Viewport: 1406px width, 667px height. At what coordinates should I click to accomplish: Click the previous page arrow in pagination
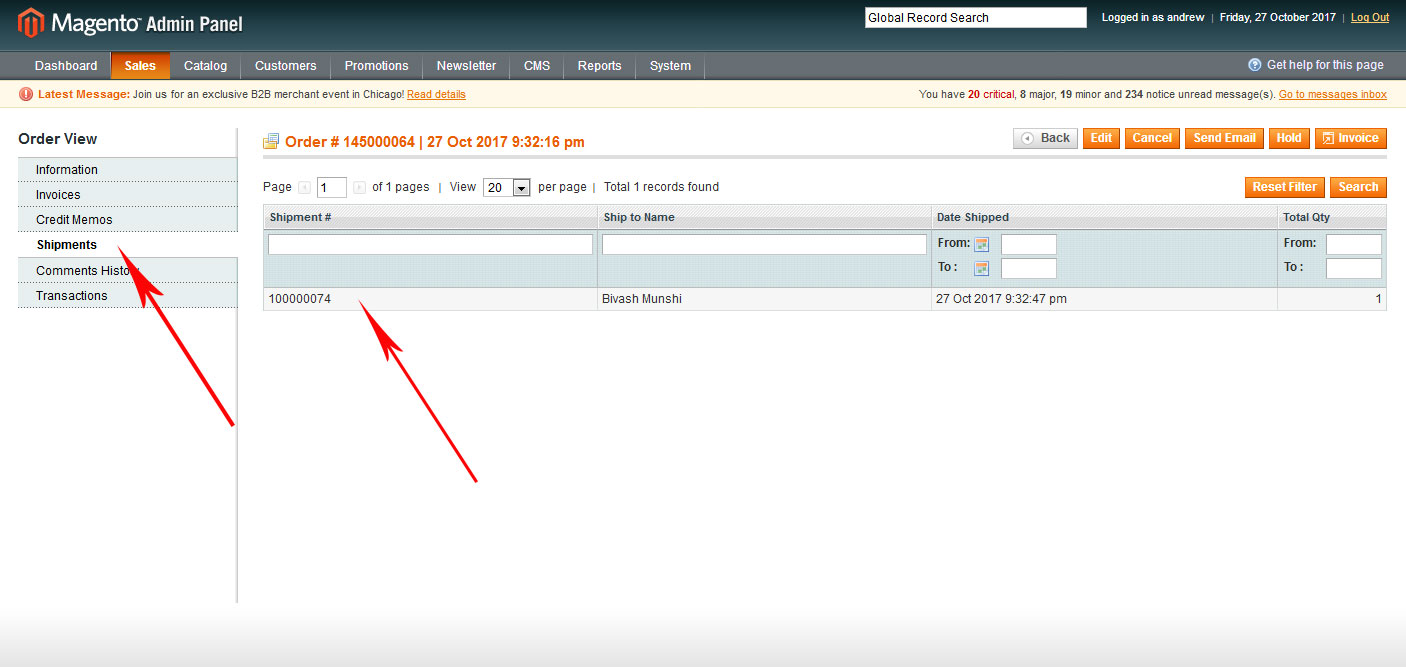(305, 187)
